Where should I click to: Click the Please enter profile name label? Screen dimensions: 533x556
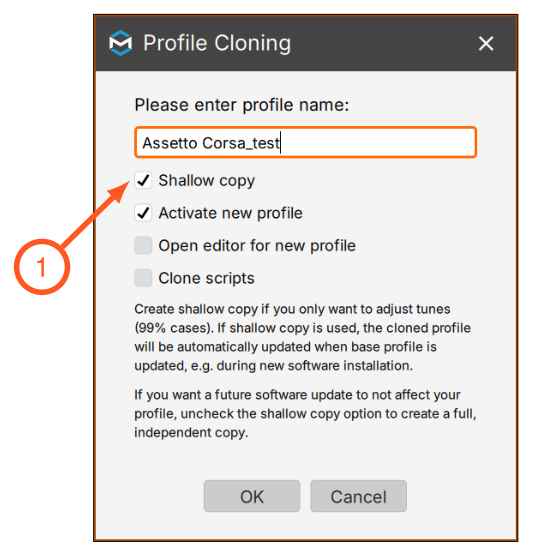(242, 105)
